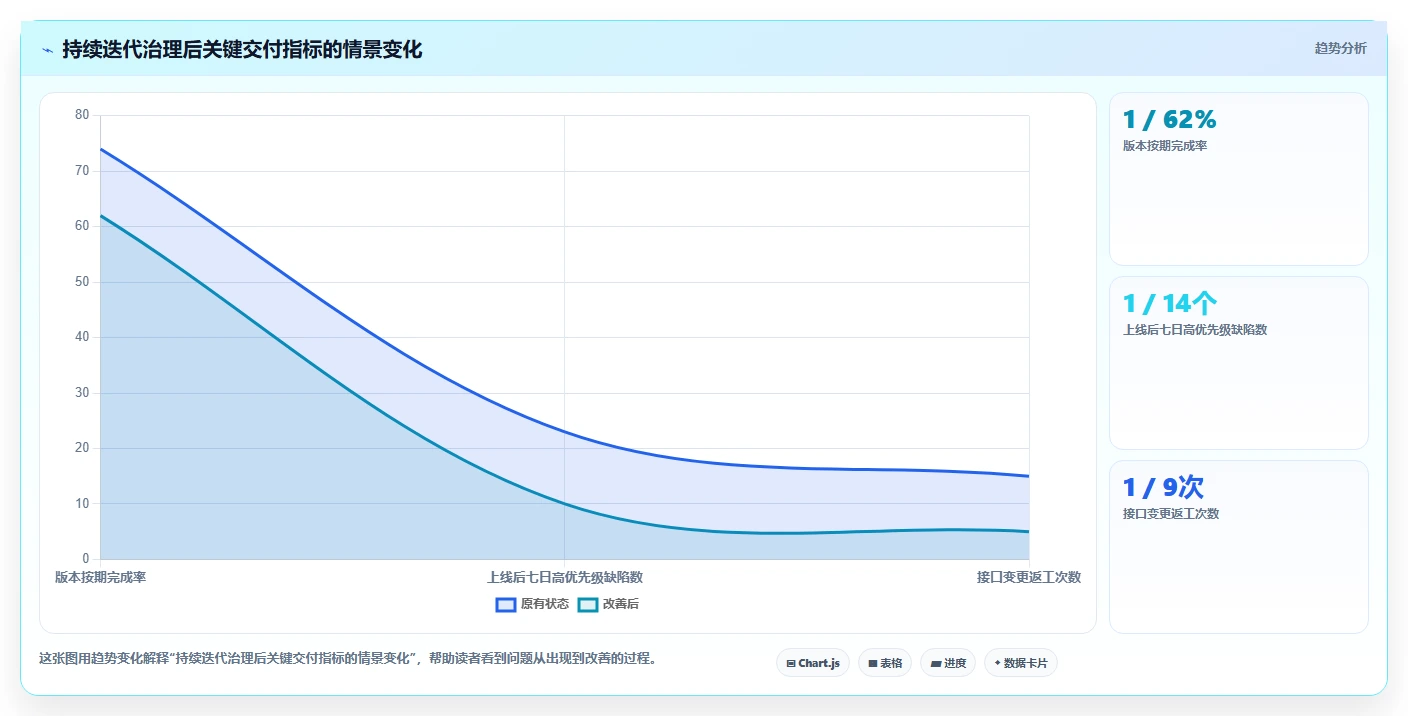Image resolution: width=1408 pixels, height=716 pixels.
Task: Click the description text beneath the chart
Action: [x=347, y=659]
